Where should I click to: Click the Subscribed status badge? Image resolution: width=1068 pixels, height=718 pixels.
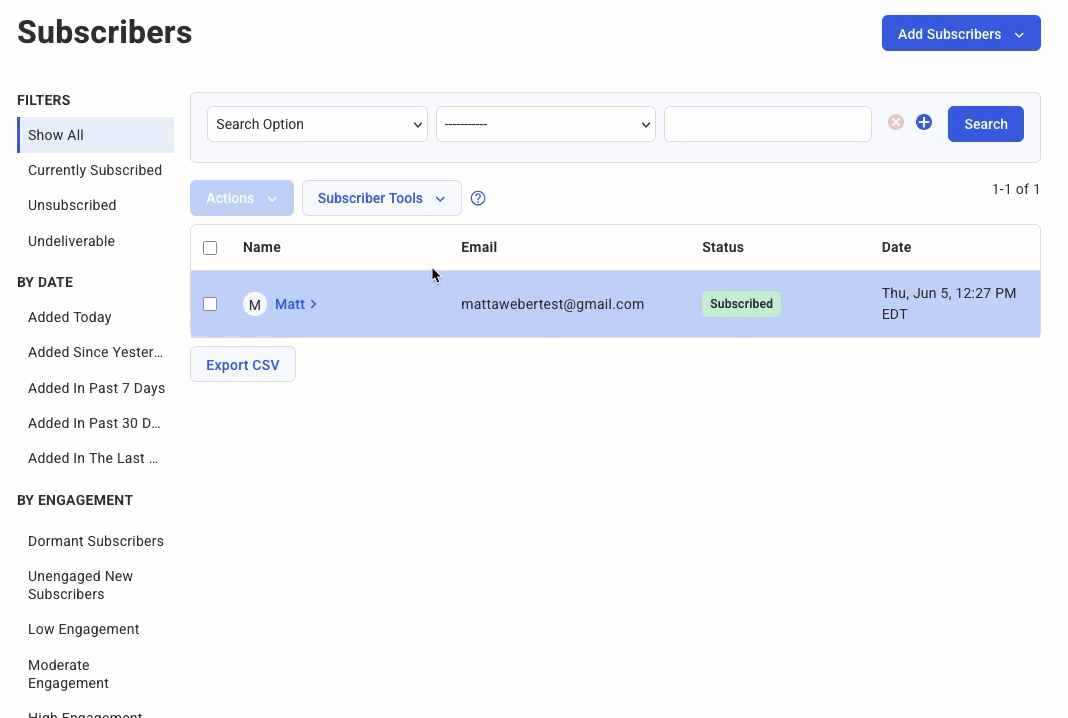click(x=741, y=304)
